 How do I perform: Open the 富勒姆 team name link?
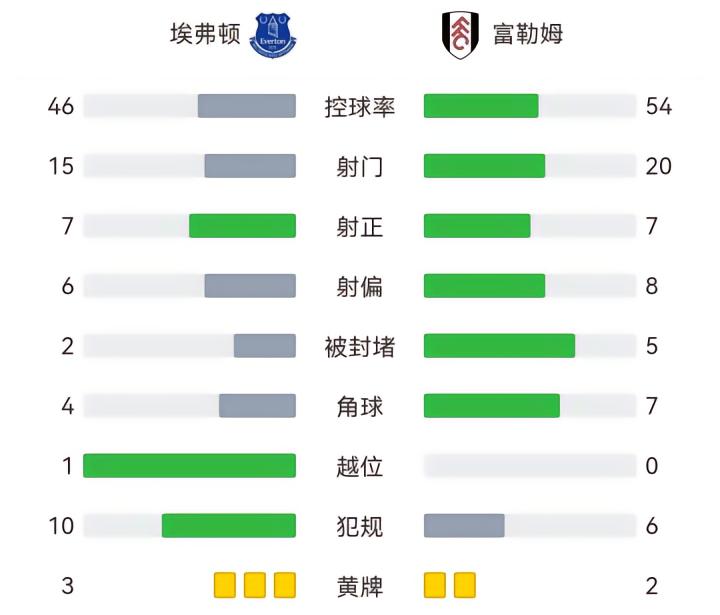tap(528, 34)
